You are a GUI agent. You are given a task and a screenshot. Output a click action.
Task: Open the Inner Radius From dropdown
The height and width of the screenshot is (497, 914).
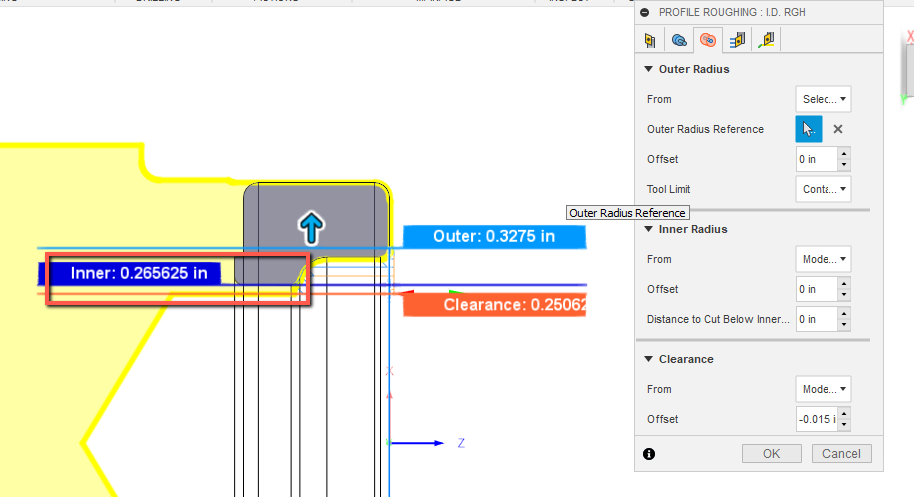pos(823,259)
